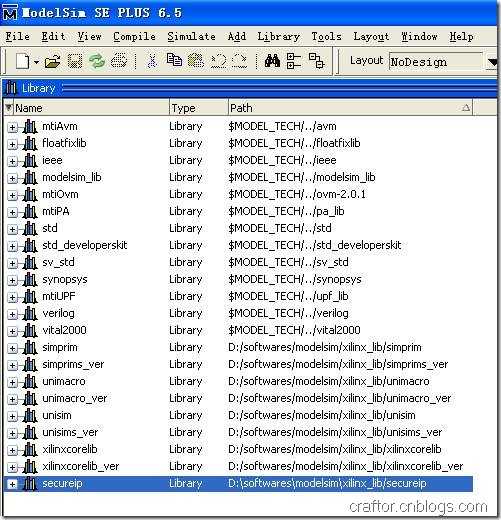Expand the mtiAvm library

click(x=12, y=127)
